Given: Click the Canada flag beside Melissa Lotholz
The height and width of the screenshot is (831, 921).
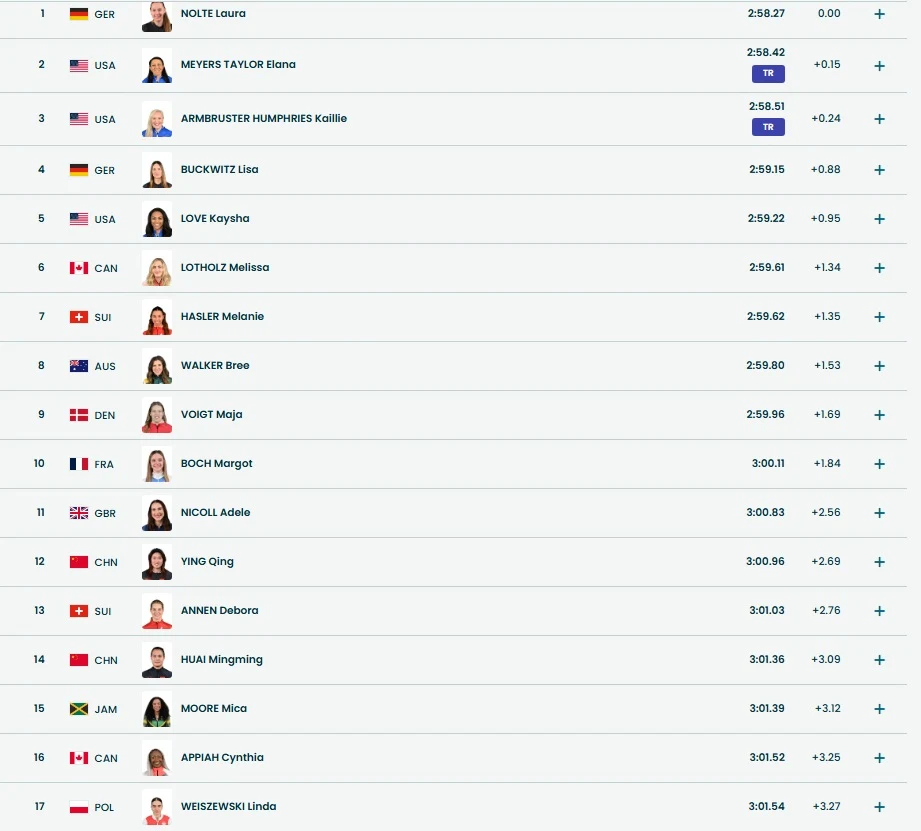Looking at the screenshot, I should click(x=79, y=268).
